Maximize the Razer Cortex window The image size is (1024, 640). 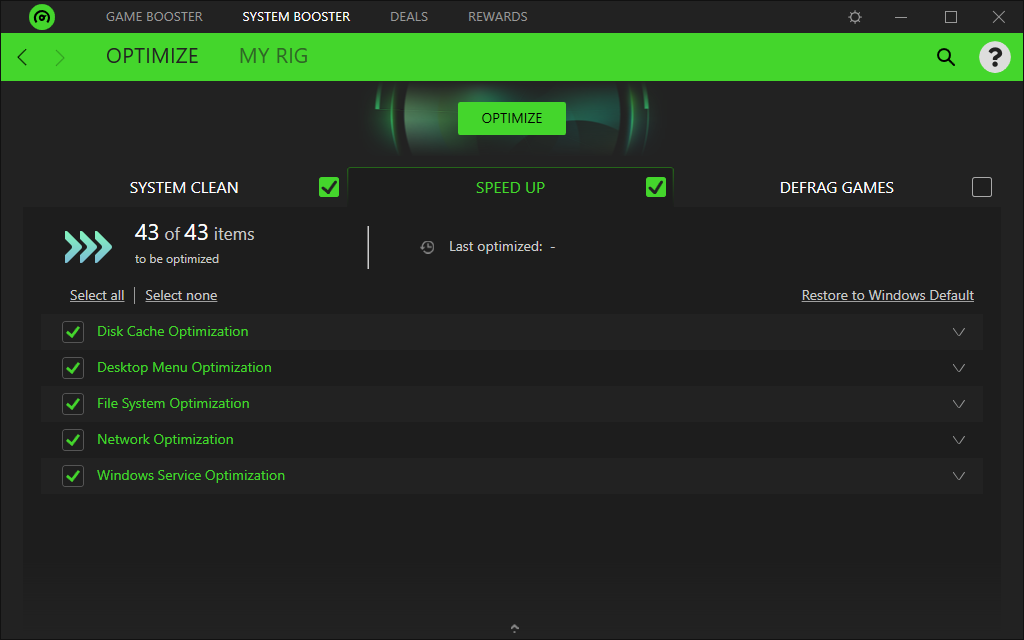coord(951,17)
